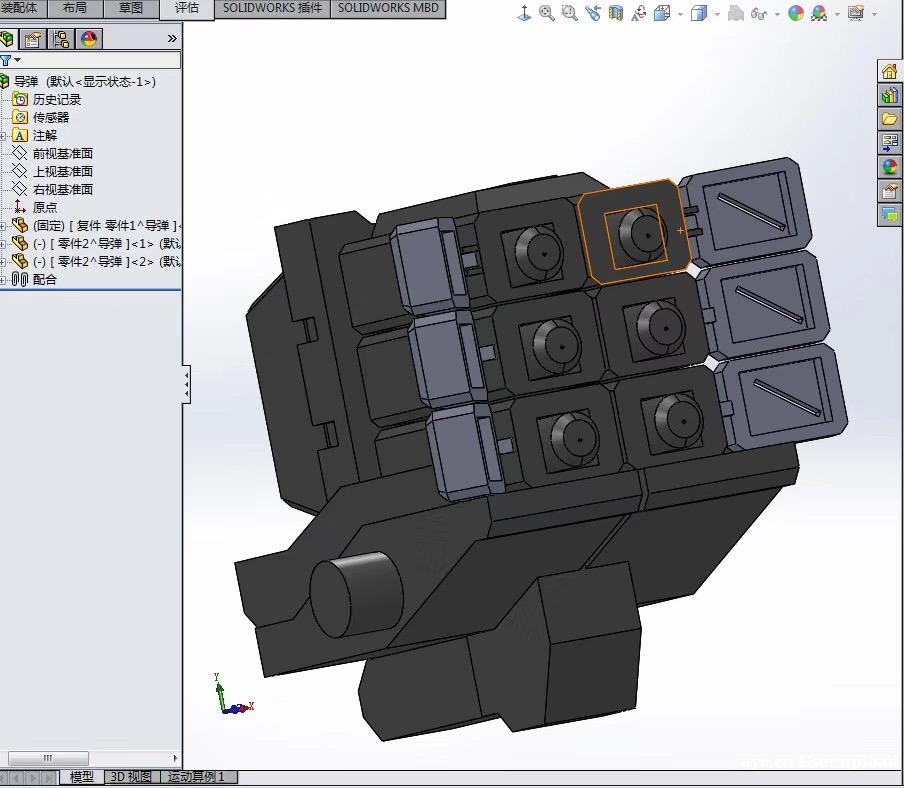904x788 pixels.
Task: Expand the 注解 annotations node
Action: pyautogui.click(x=4, y=136)
